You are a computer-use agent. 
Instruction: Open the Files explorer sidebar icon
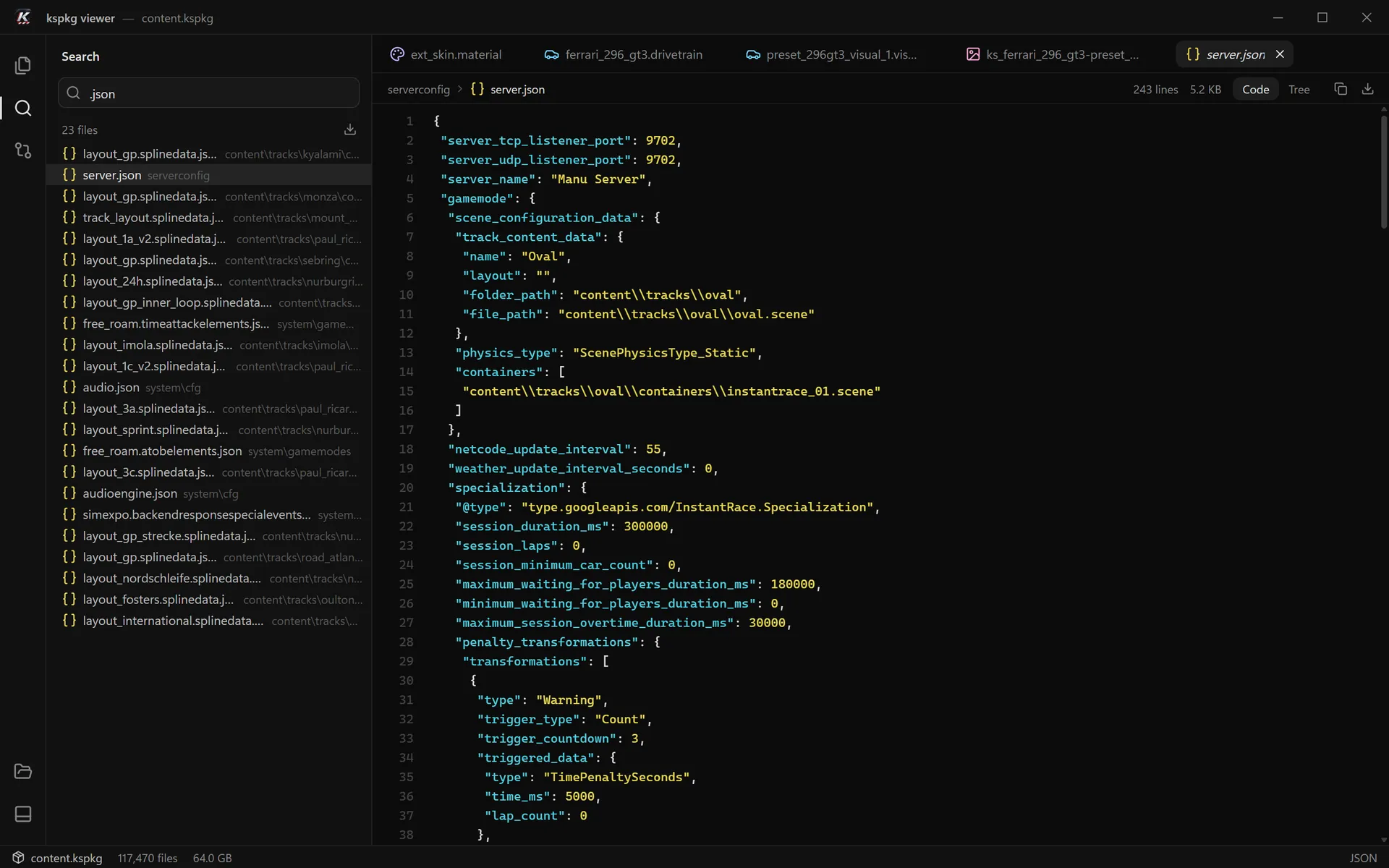coord(22,65)
